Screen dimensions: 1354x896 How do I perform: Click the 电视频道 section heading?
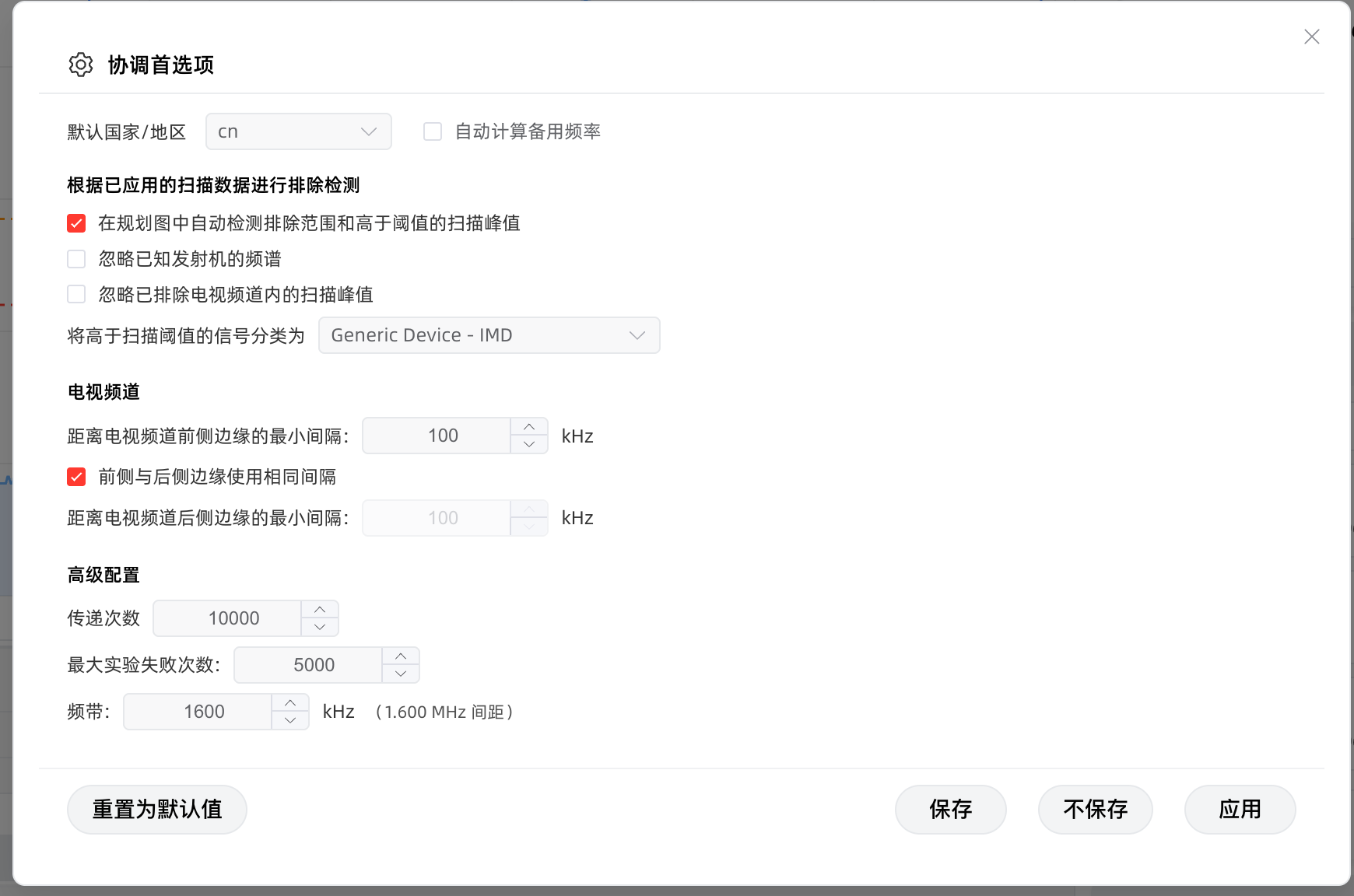tap(103, 392)
